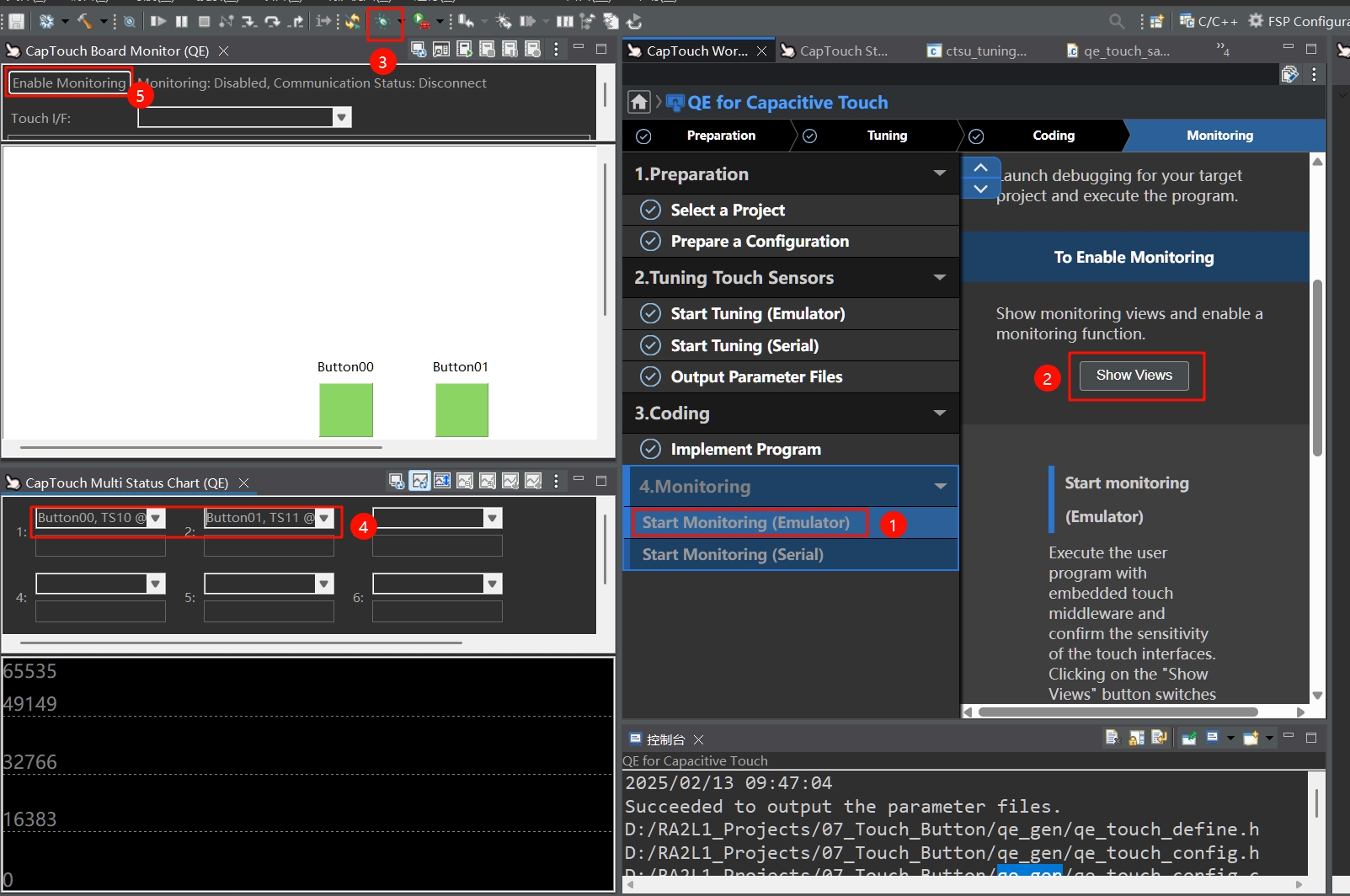Switch to the FSP Configuration perspective
The height and width of the screenshot is (896, 1350).
pyautogui.click(x=1298, y=22)
